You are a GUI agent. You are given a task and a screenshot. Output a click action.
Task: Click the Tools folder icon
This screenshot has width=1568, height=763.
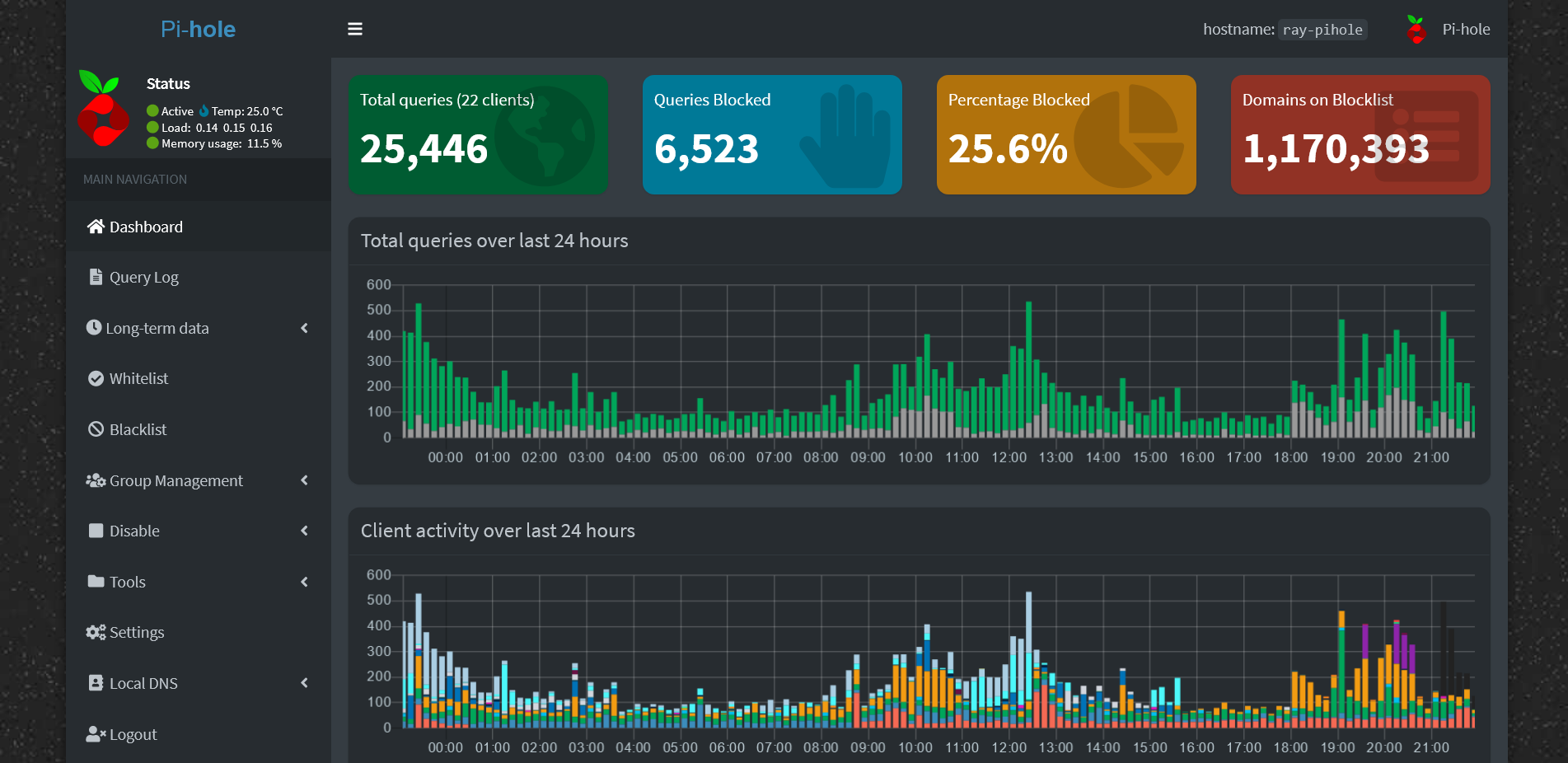tap(96, 582)
